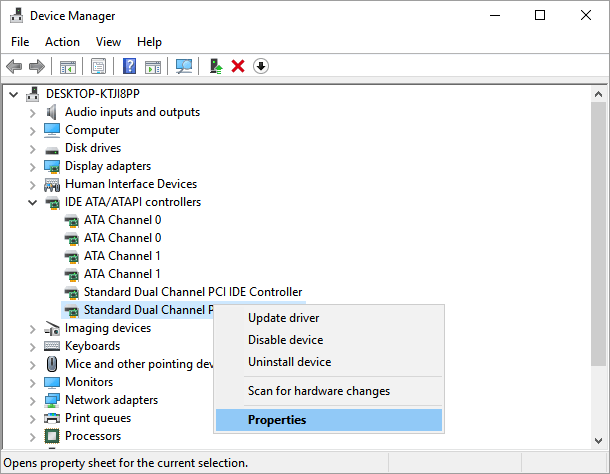Screen dimensions: 610x474
Task: Click the Forward arrow in toolbar
Action: point(37,66)
